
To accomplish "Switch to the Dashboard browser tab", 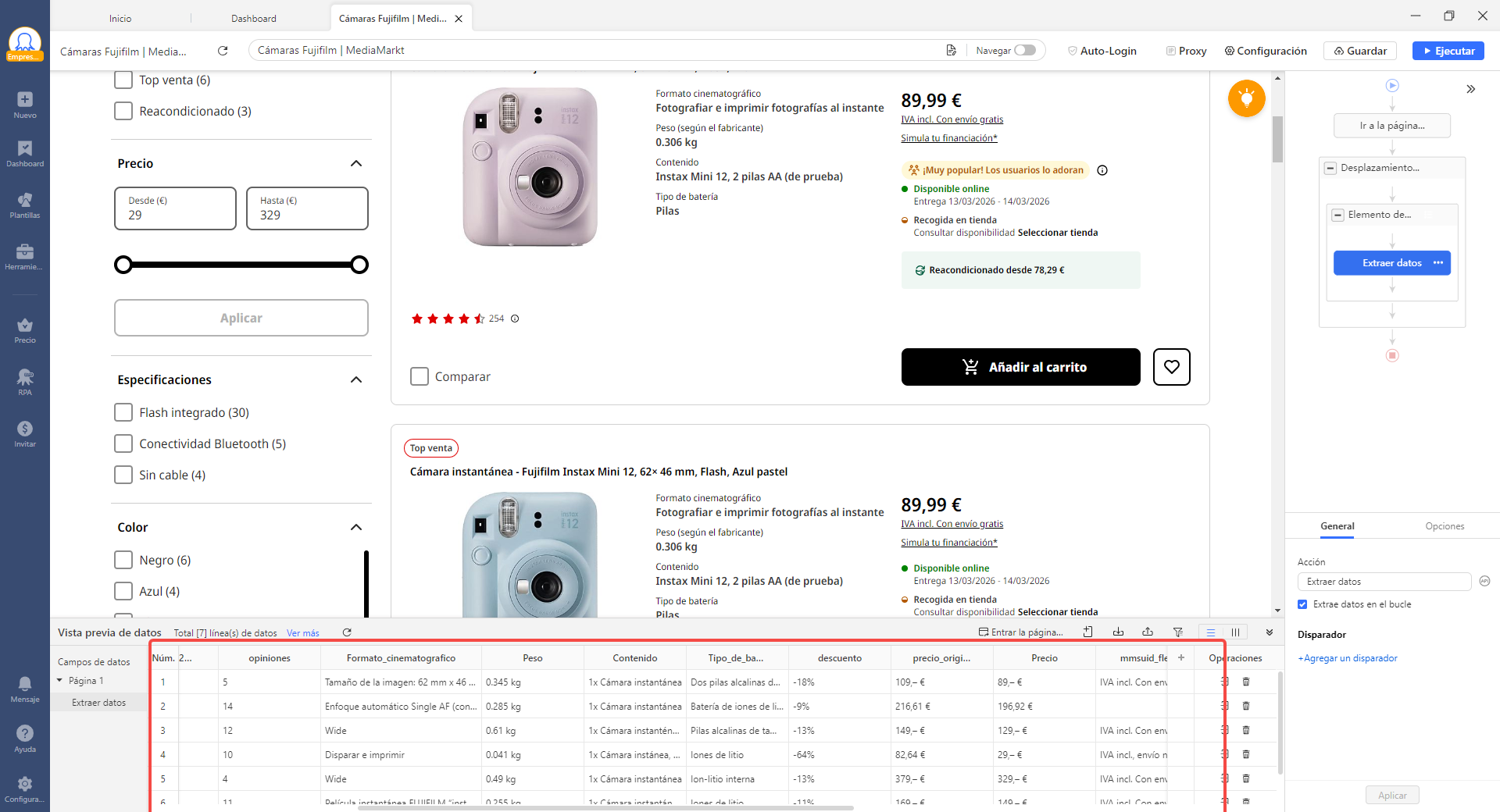I will [x=253, y=18].
